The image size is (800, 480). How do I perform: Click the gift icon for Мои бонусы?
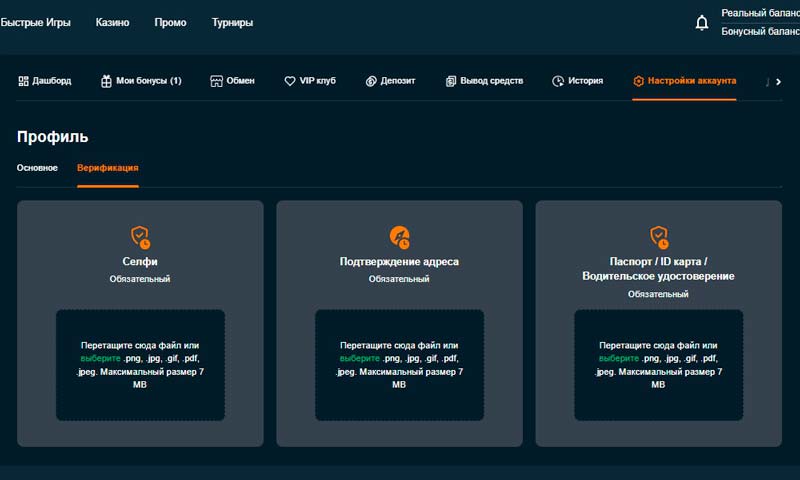coord(106,81)
